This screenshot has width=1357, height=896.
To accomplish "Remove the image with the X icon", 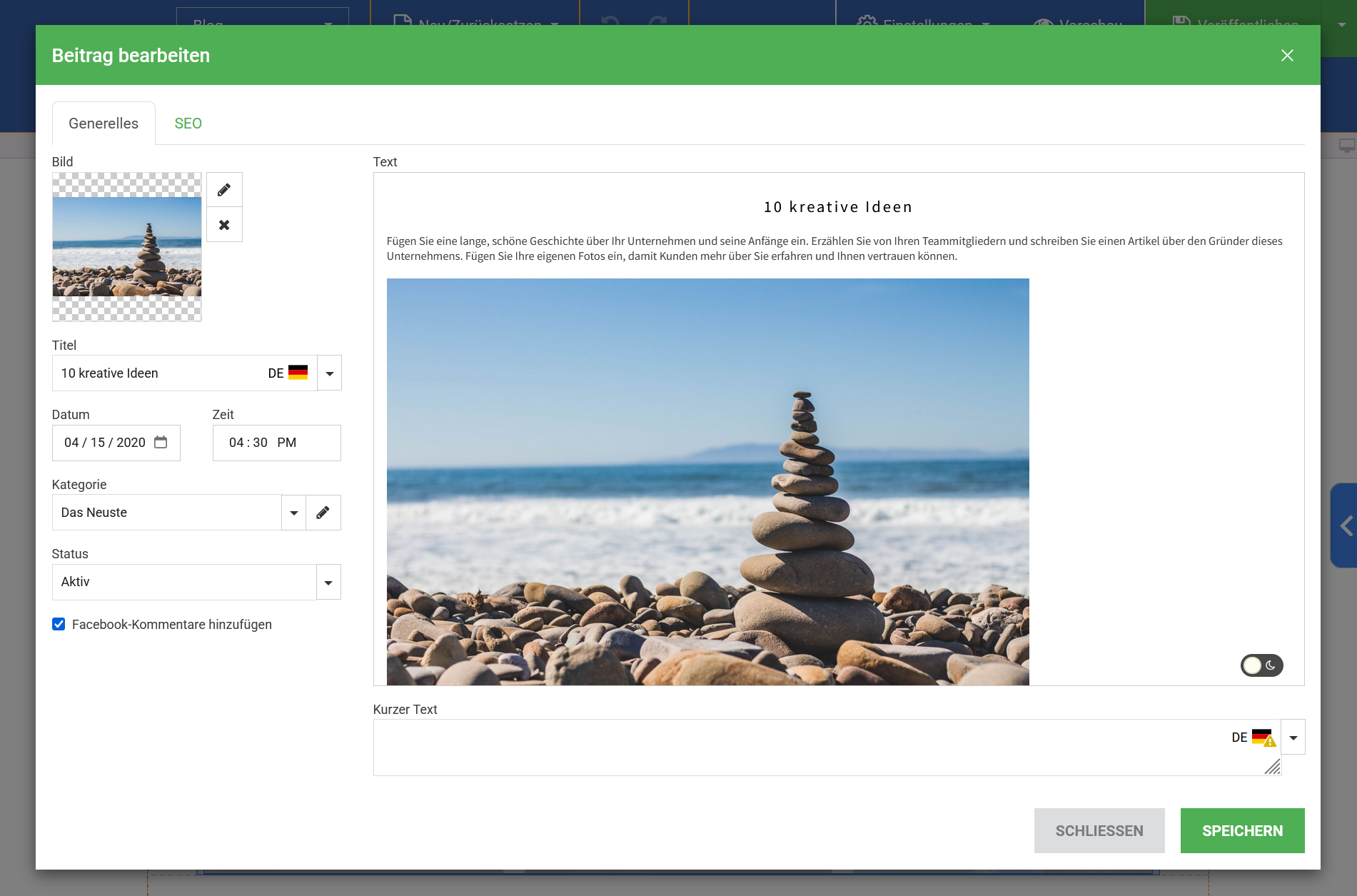I will click(x=224, y=225).
